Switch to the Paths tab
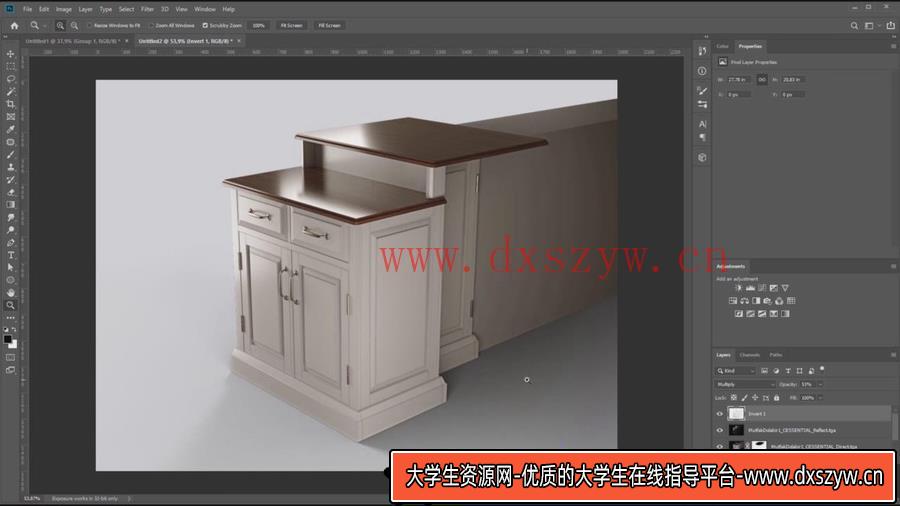The height and width of the screenshot is (506, 900). pos(776,355)
